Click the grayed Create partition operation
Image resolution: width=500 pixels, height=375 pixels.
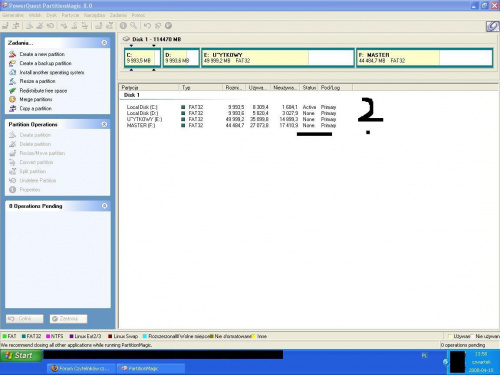tap(35, 135)
